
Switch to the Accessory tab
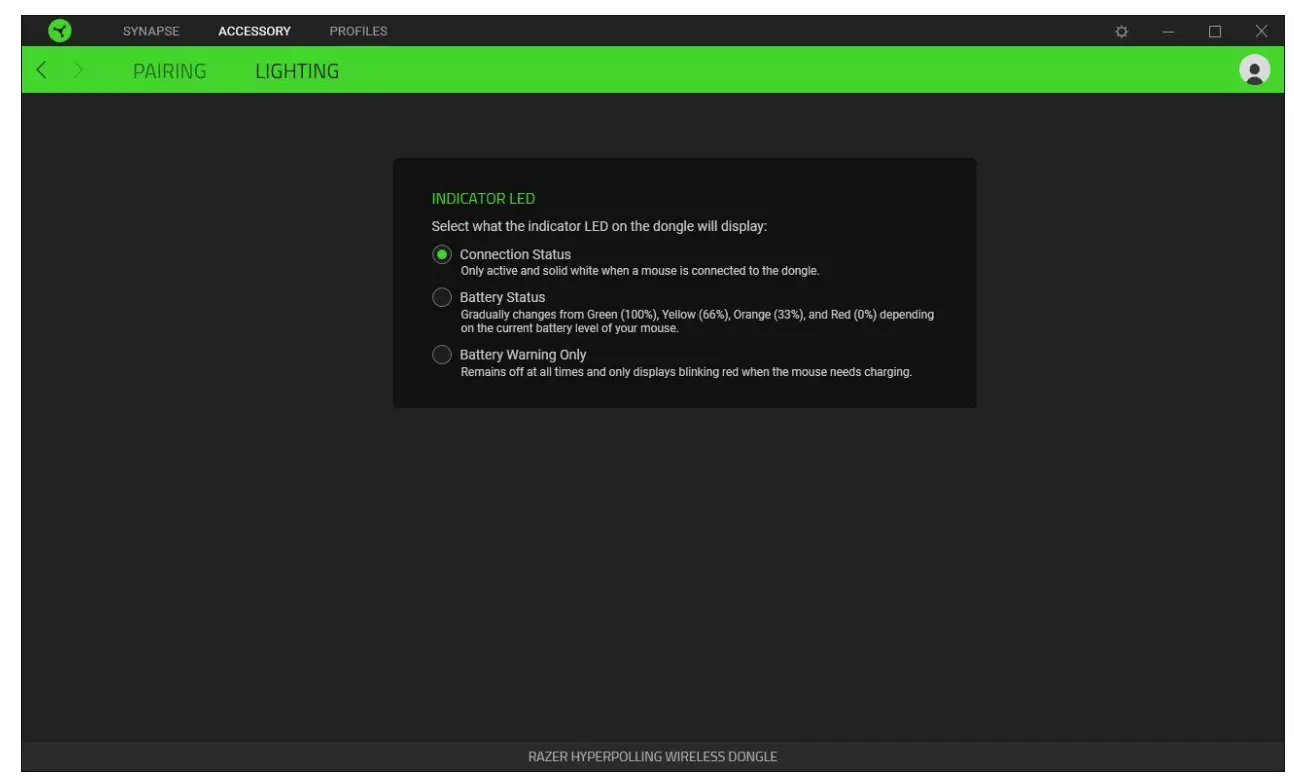255,32
